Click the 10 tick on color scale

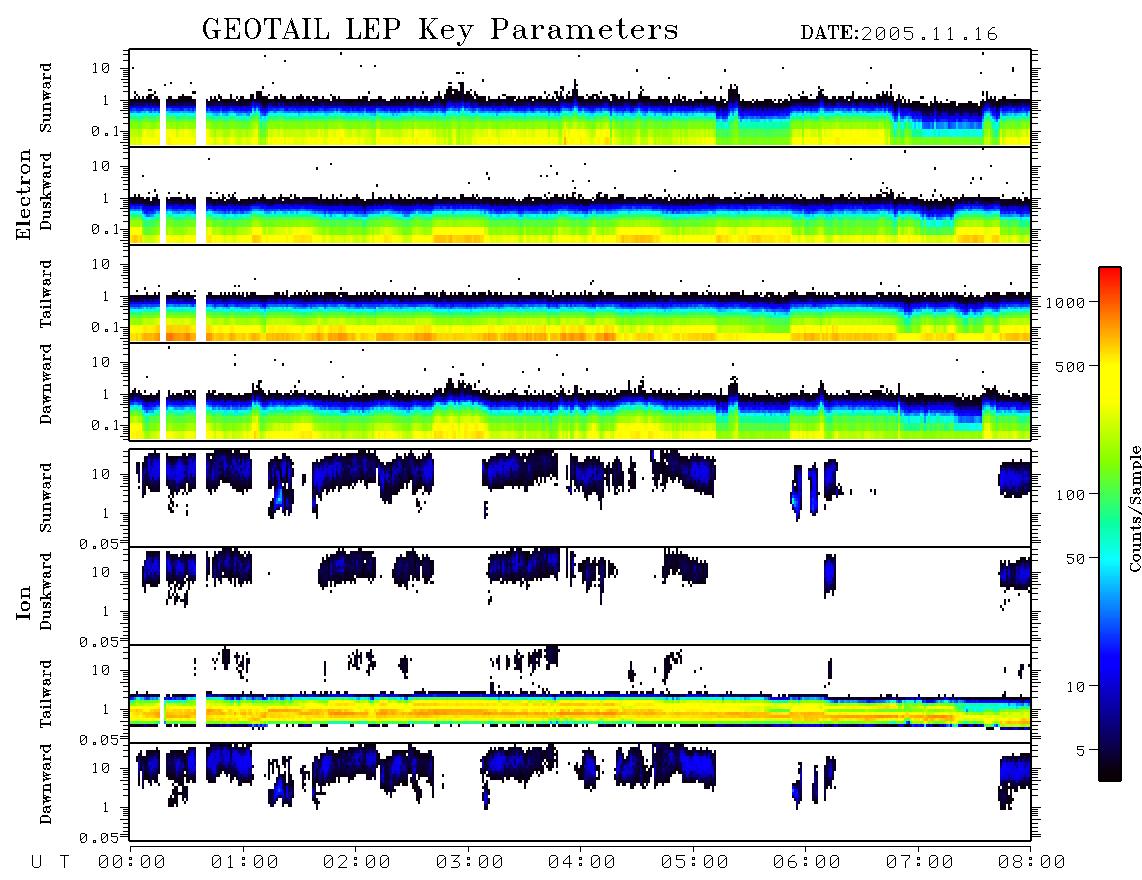(x=1075, y=687)
